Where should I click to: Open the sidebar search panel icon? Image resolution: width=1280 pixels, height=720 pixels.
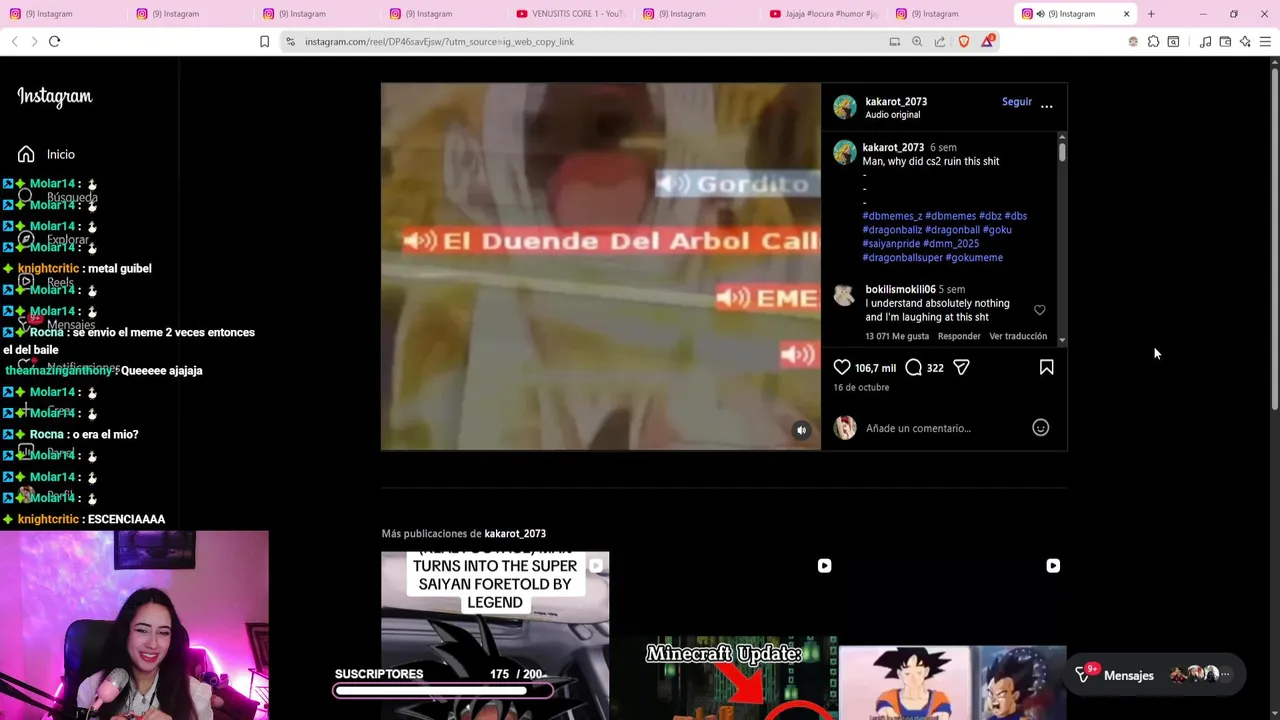(x=1173, y=41)
